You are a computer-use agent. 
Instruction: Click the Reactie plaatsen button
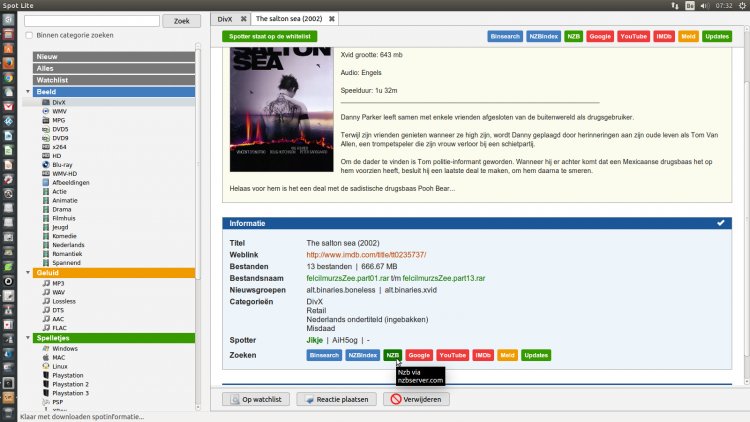point(336,399)
